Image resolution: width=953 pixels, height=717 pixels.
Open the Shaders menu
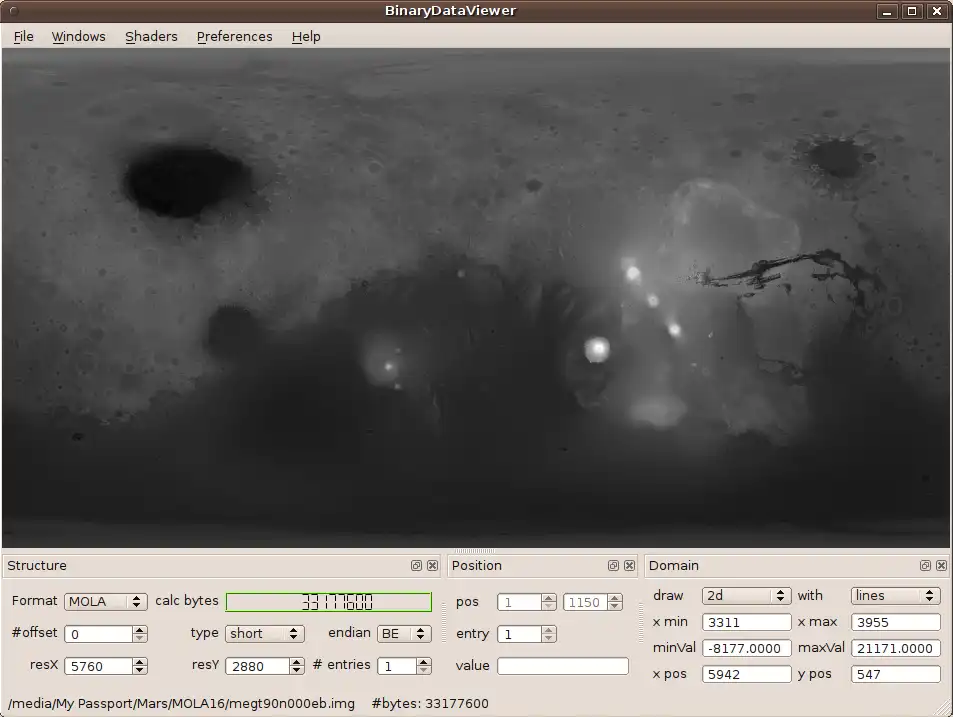click(x=151, y=36)
